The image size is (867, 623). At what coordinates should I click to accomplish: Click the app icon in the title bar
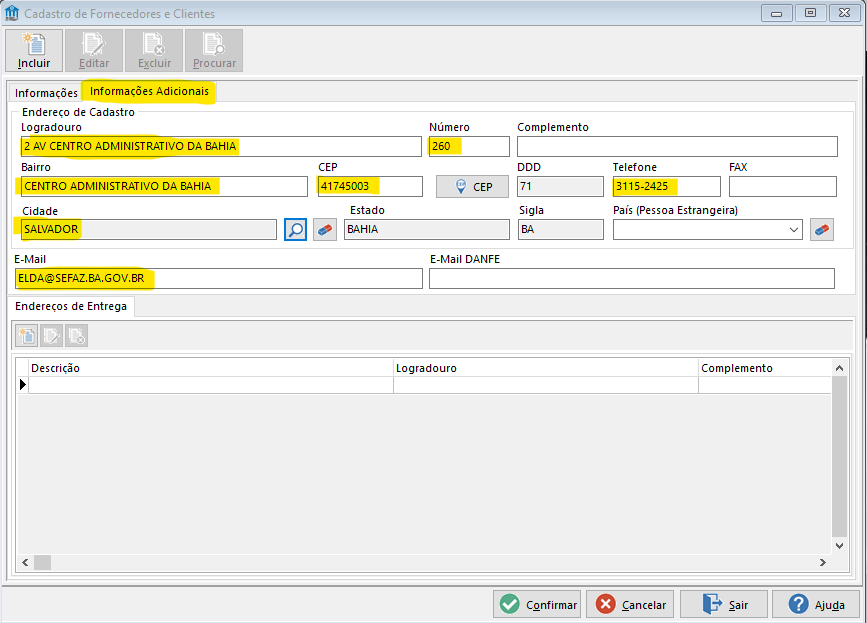(12, 13)
